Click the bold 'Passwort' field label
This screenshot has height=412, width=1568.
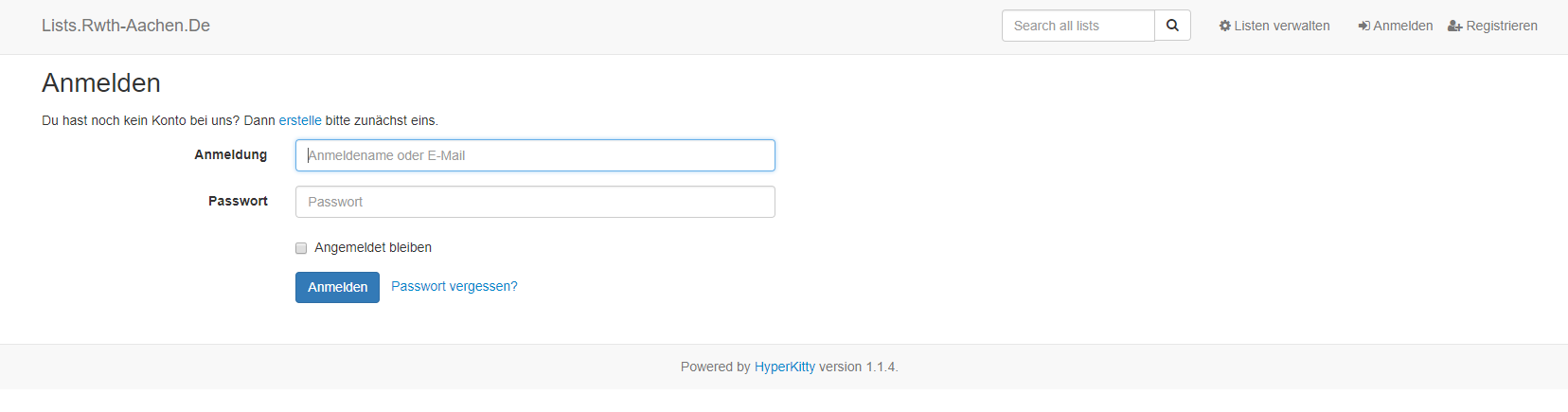[238, 201]
